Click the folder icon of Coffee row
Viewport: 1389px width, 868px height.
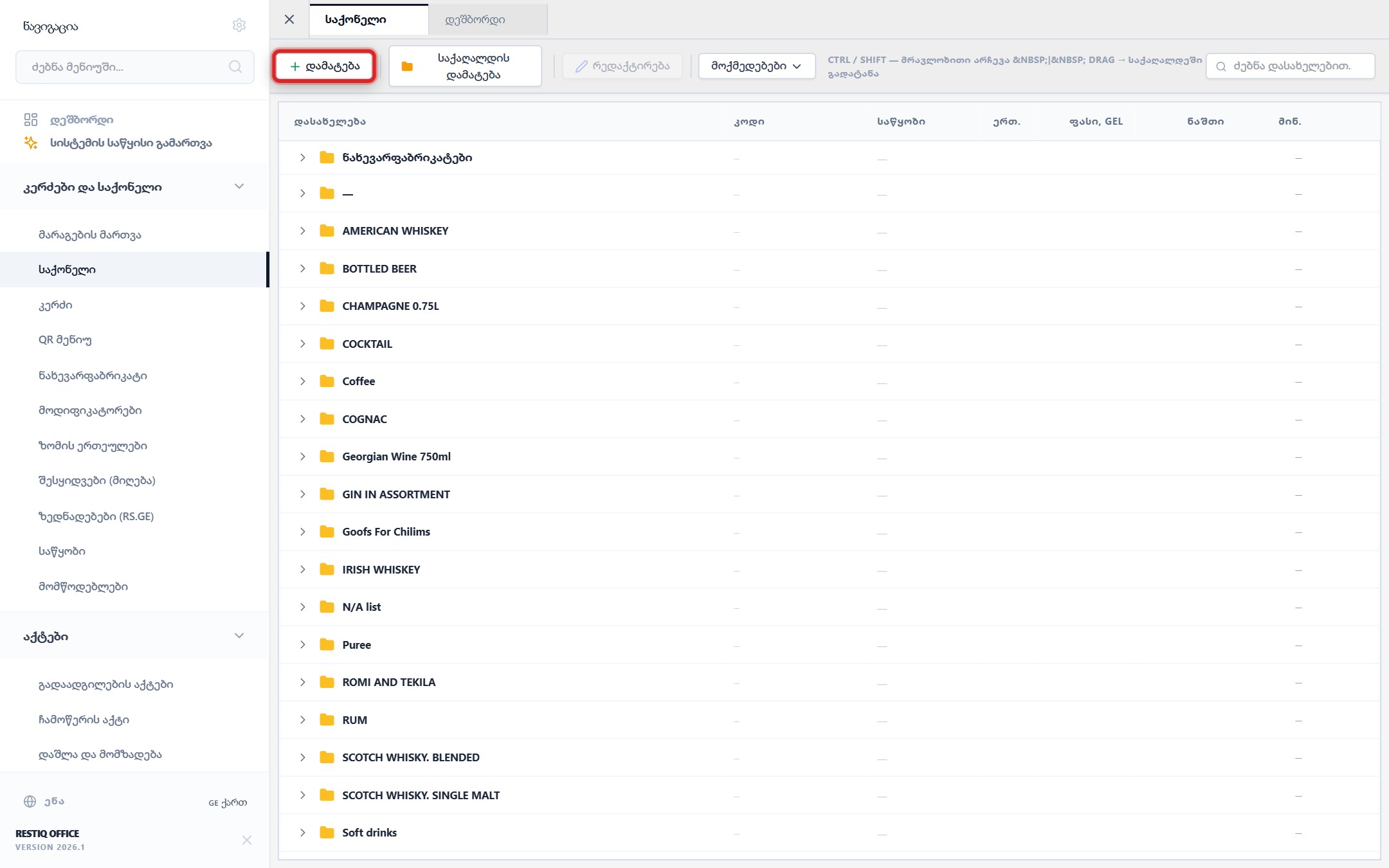point(327,381)
